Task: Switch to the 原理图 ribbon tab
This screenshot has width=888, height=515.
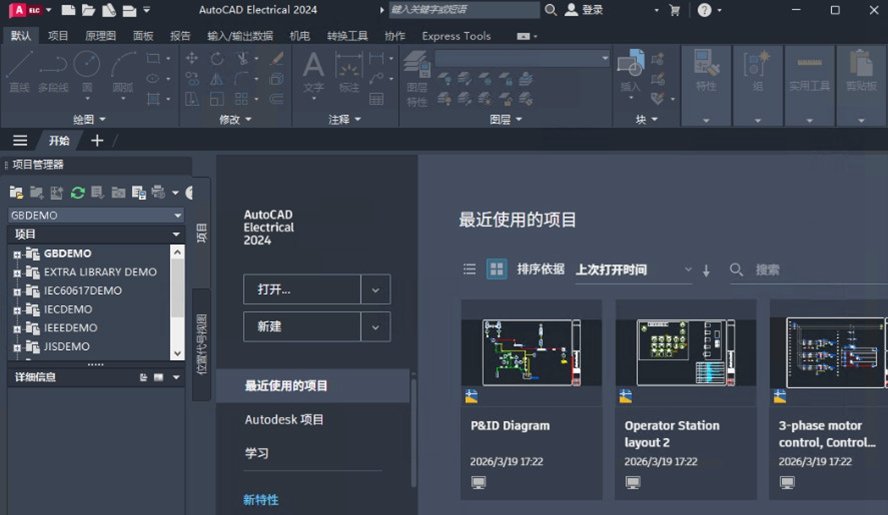Action: (100, 36)
